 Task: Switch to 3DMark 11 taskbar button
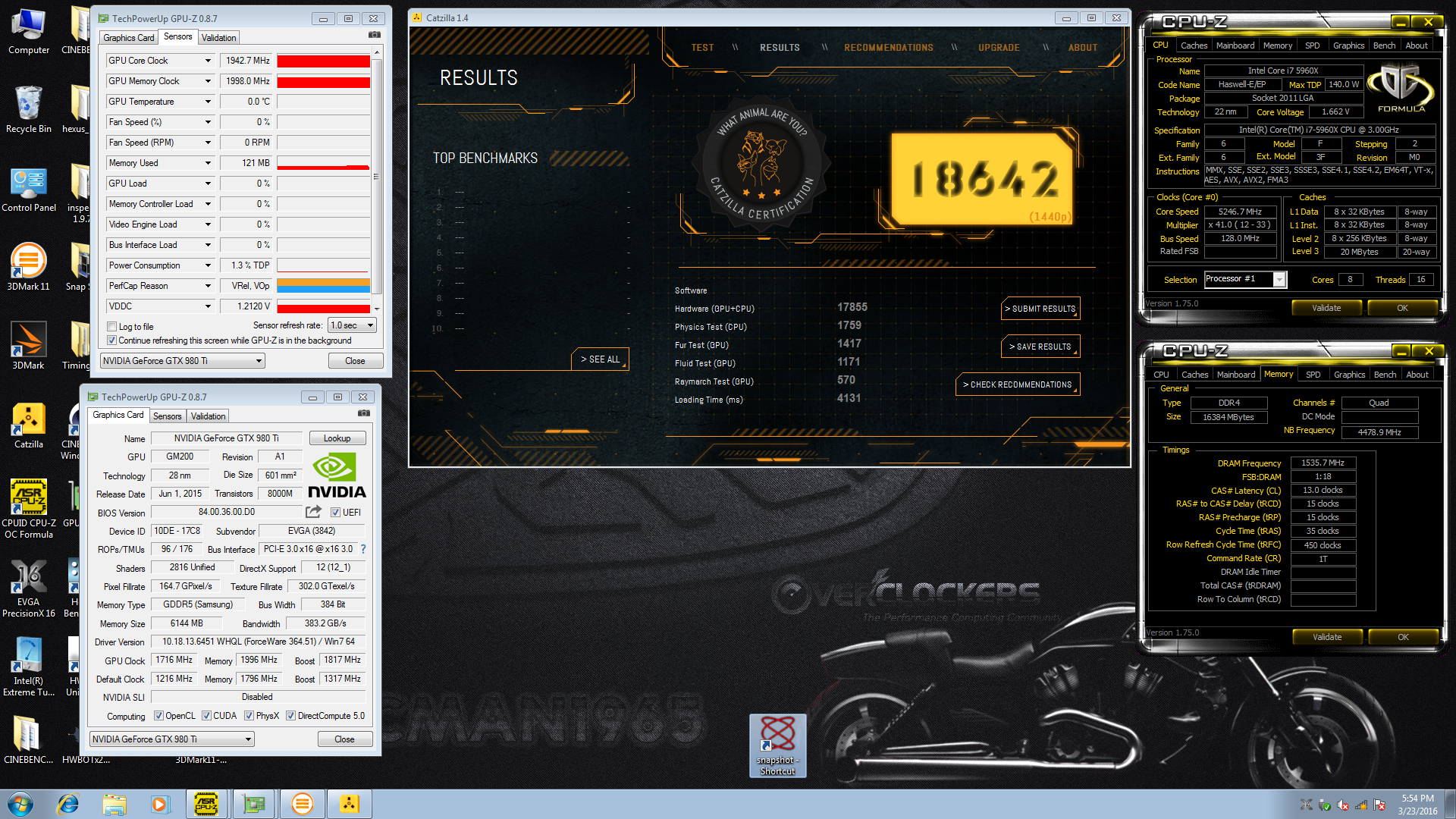click(303, 804)
